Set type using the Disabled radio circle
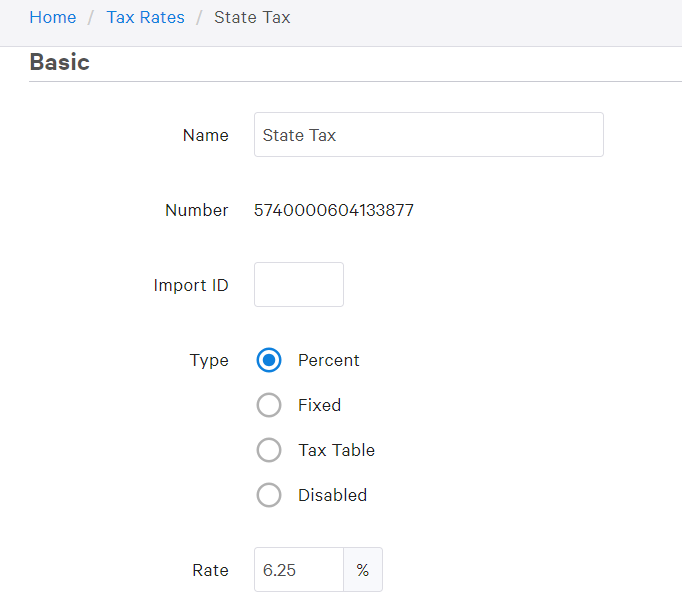This screenshot has height=607, width=682. [x=269, y=495]
